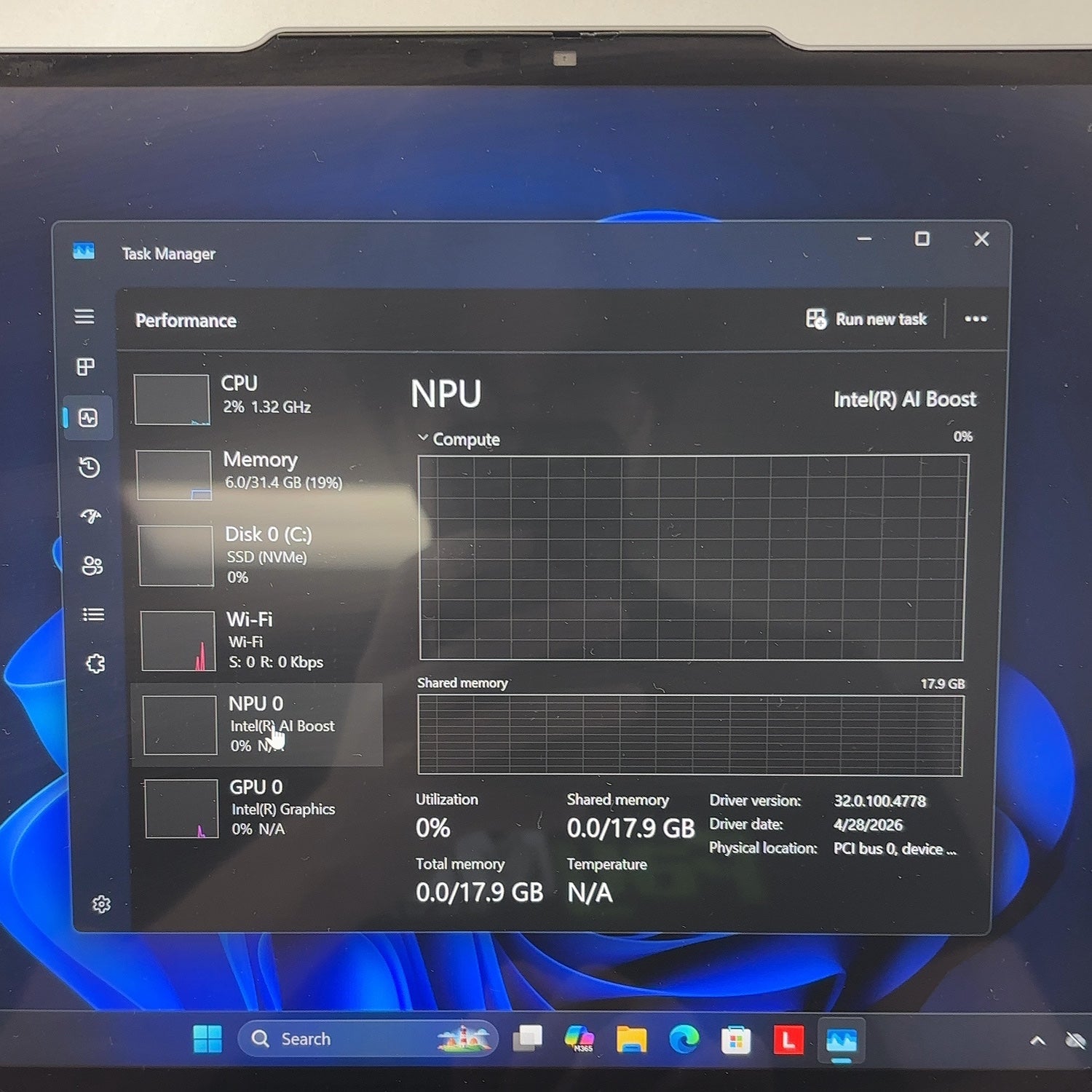This screenshot has width=1092, height=1092.
Task: Click the driver date 4/28/2026
Action: 868,825
